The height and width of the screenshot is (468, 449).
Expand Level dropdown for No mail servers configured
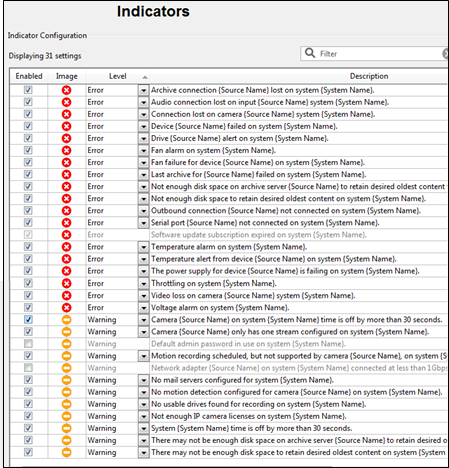[x=143, y=380]
